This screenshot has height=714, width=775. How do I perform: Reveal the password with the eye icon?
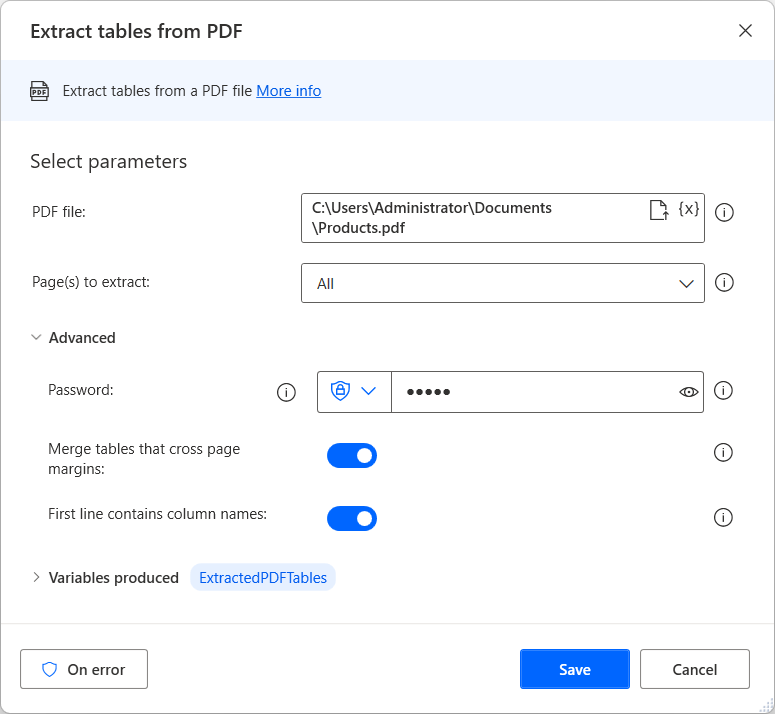tap(689, 392)
